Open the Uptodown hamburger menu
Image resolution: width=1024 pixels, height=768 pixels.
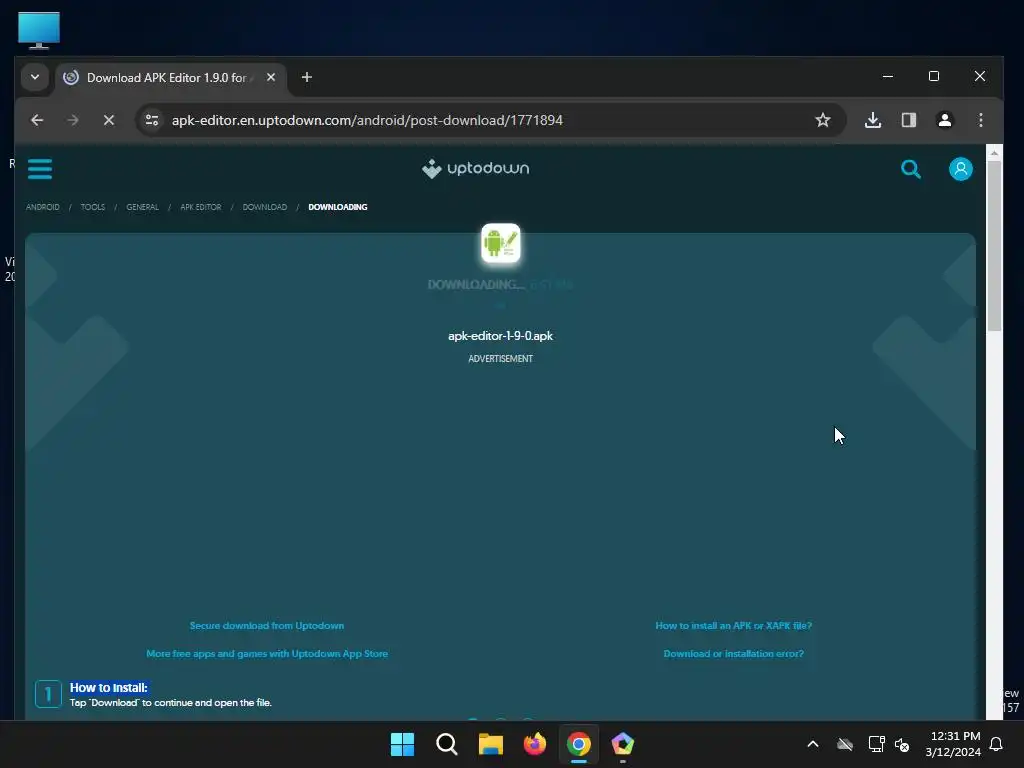coord(40,169)
